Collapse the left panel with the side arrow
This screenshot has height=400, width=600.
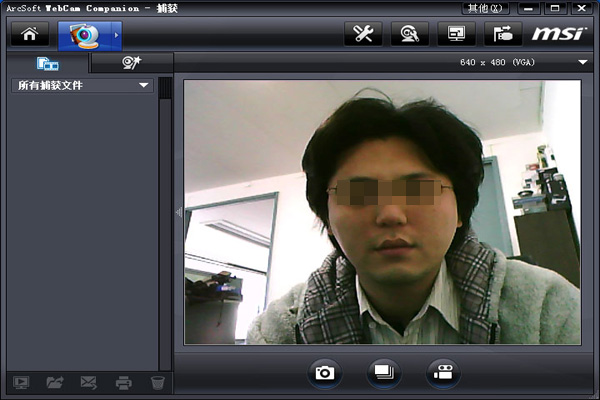point(179,212)
